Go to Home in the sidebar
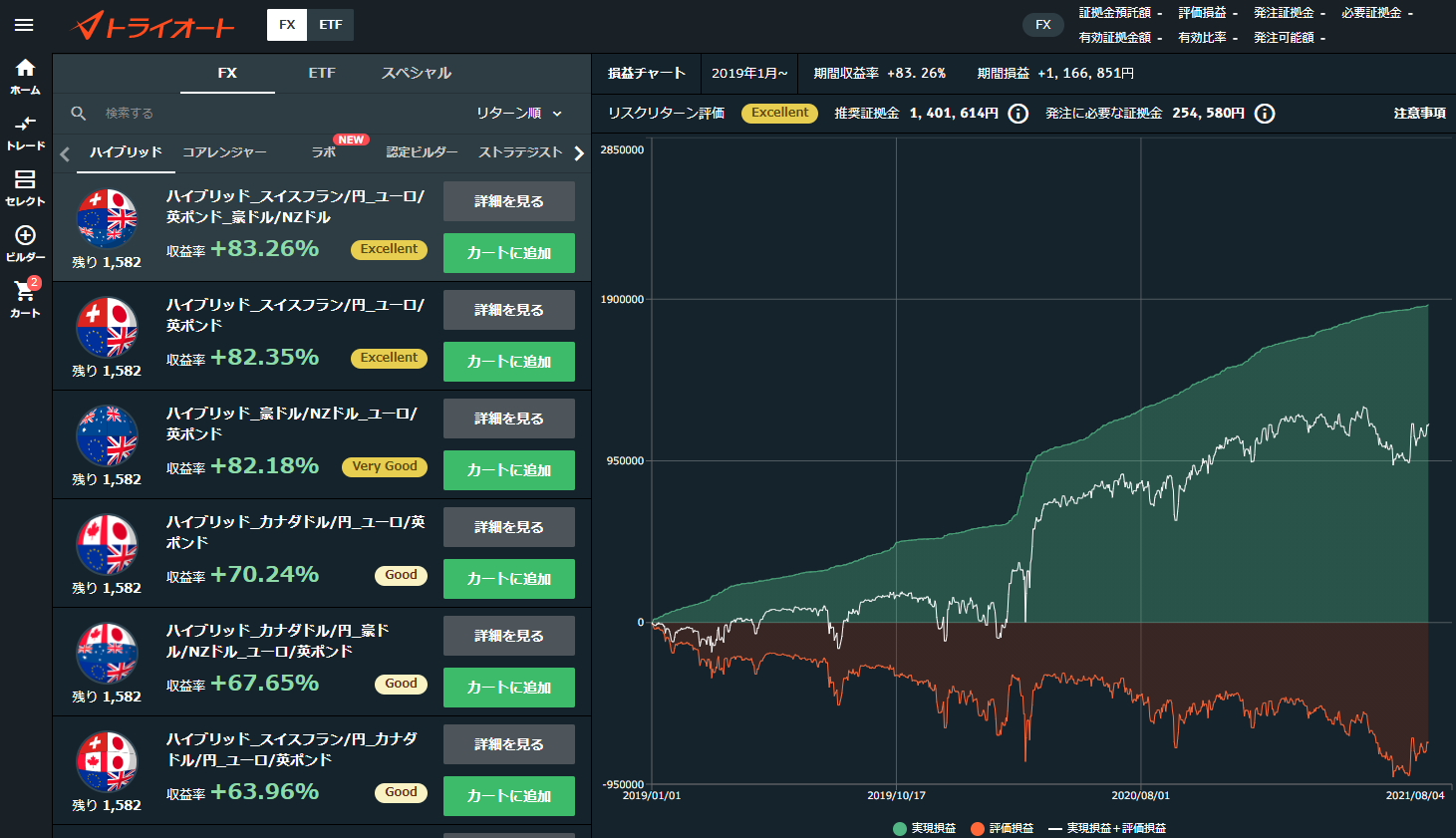1456x838 pixels. [x=25, y=76]
